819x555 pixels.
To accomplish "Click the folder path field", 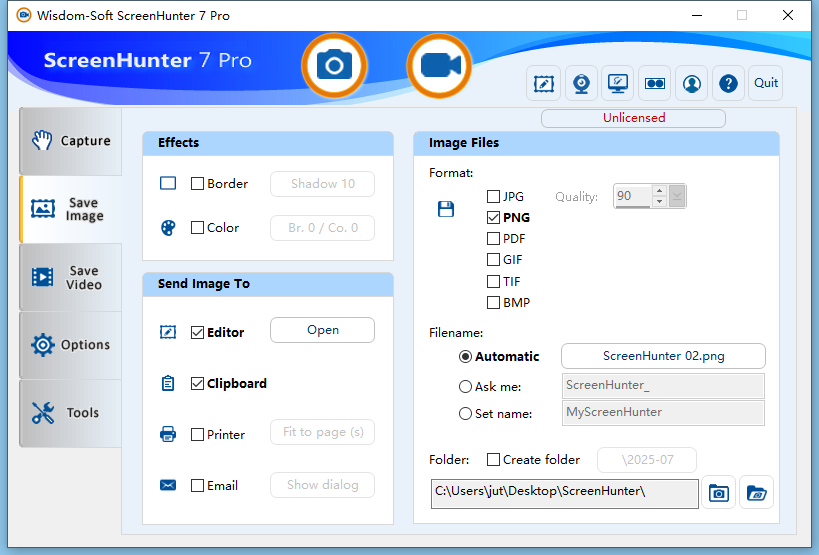I will (565, 494).
